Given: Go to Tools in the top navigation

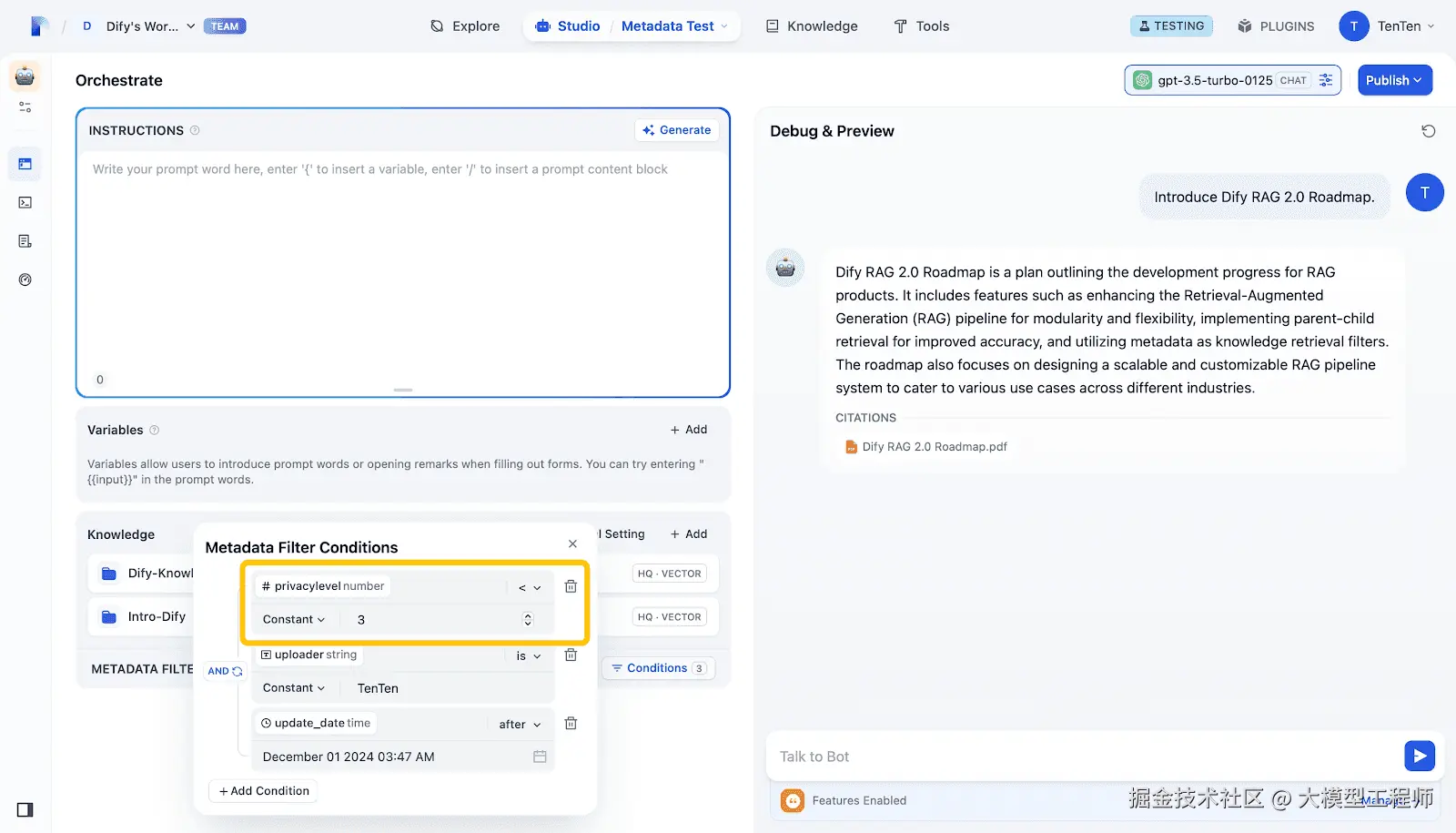Looking at the screenshot, I should pyautogui.click(x=921, y=26).
